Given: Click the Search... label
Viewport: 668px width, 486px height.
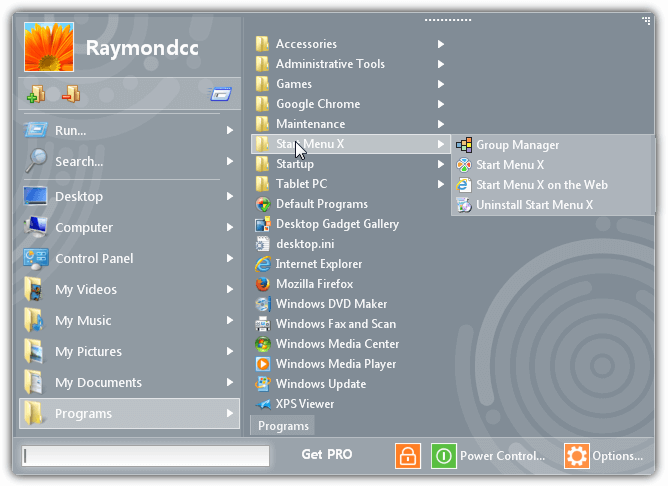Looking at the screenshot, I should (79, 161).
